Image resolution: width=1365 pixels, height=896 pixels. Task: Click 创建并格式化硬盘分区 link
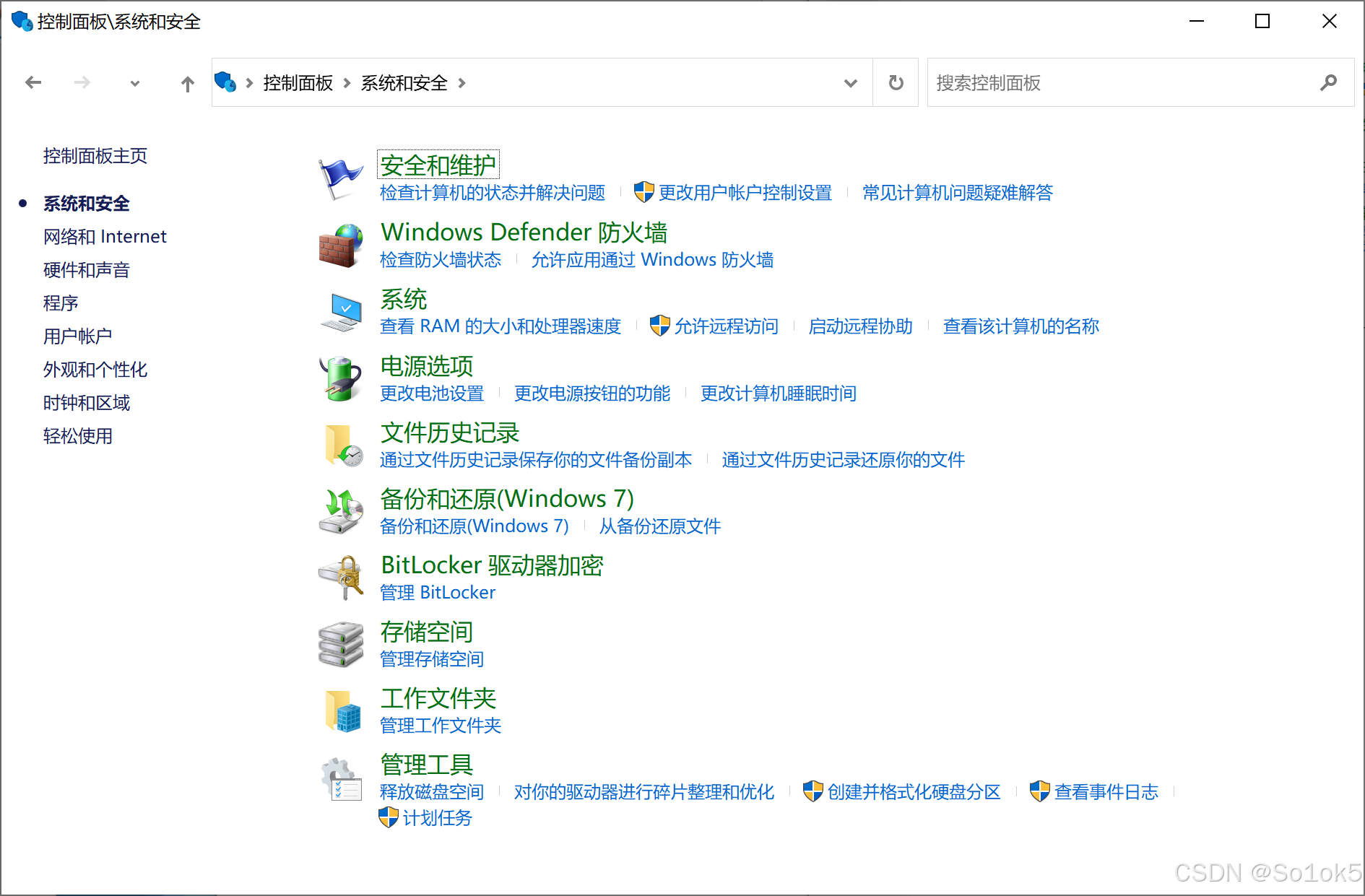[x=914, y=792]
